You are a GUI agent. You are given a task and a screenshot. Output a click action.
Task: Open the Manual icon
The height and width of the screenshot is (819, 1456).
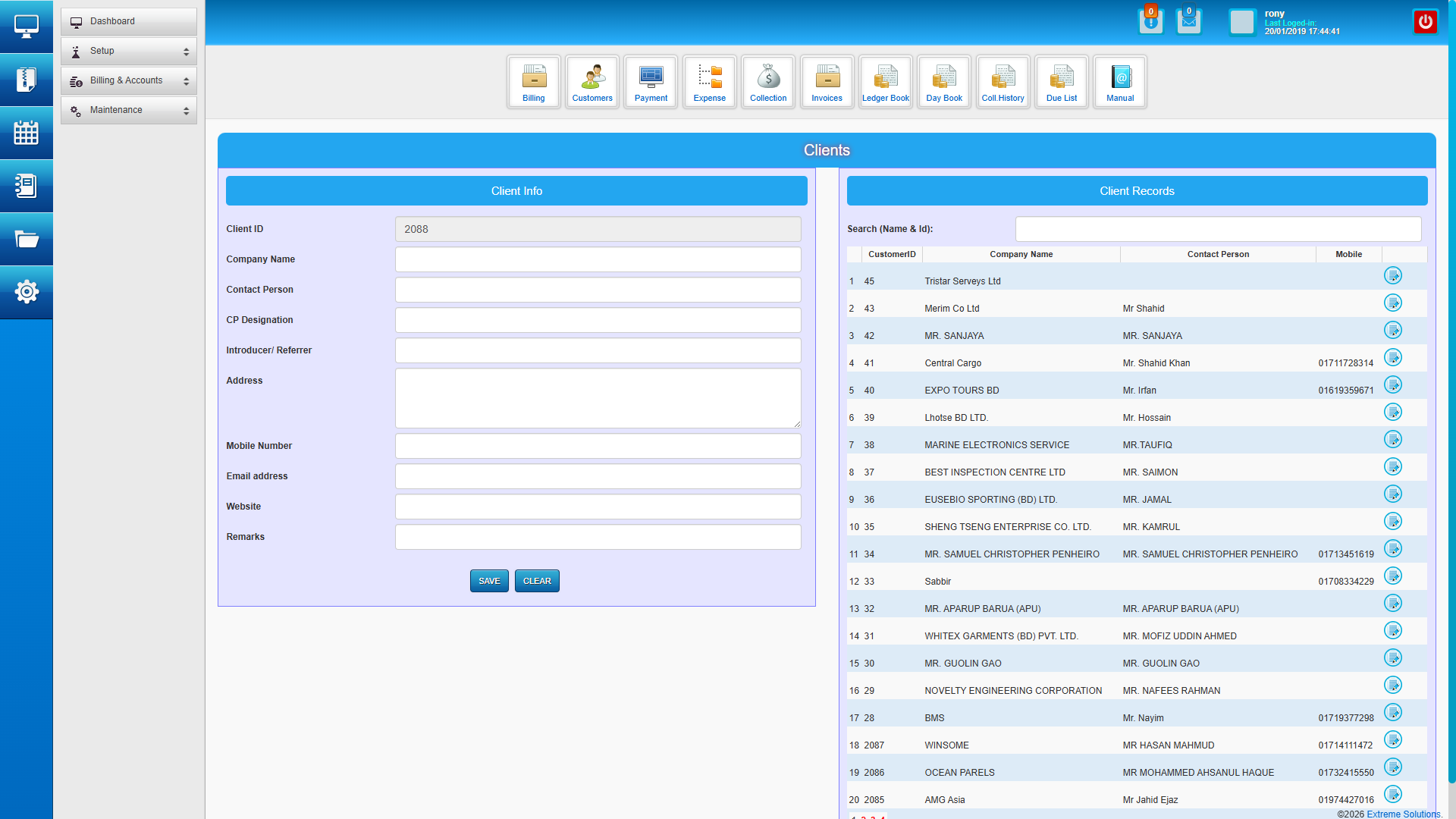click(1120, 81)
